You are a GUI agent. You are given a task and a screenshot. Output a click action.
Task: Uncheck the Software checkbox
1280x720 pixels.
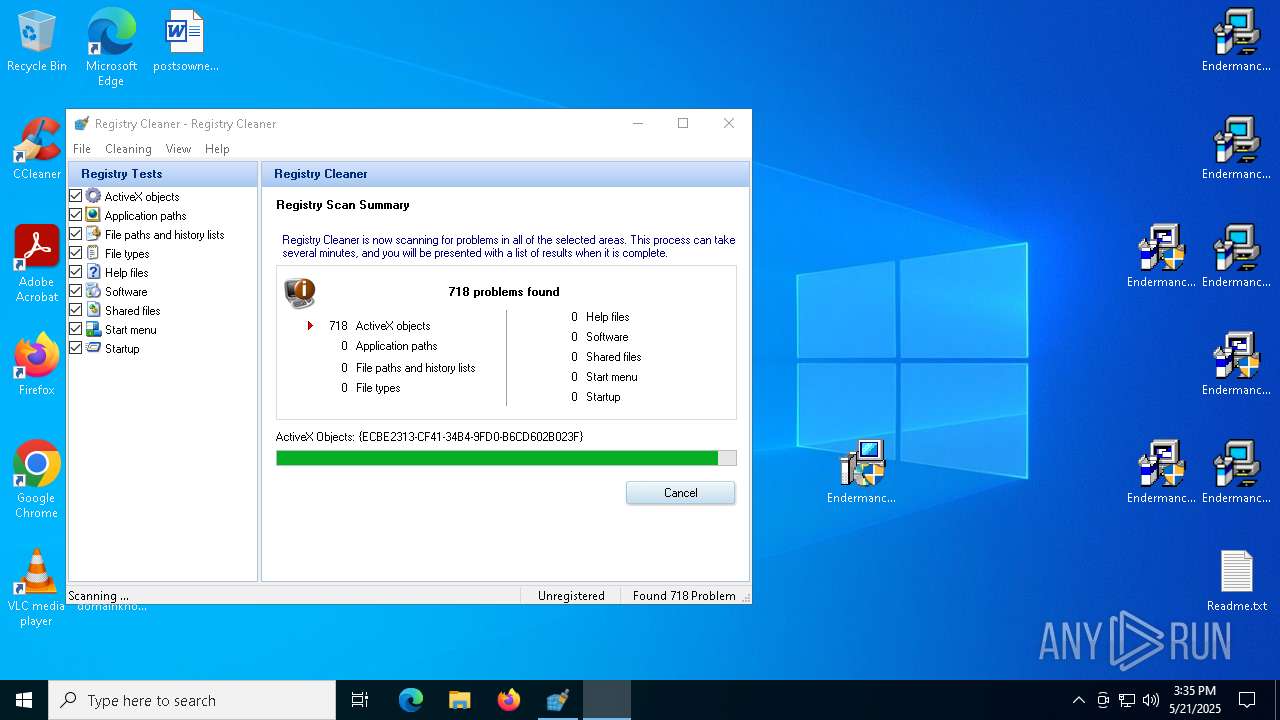pos(75,291)
